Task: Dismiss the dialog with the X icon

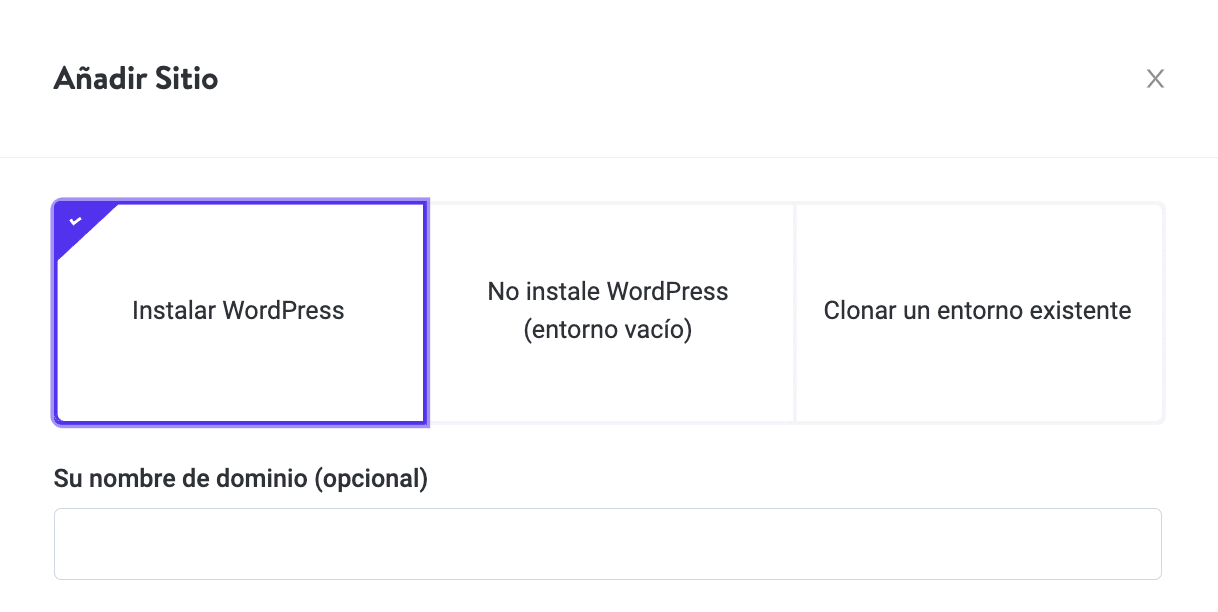Action: point(1155,79)
